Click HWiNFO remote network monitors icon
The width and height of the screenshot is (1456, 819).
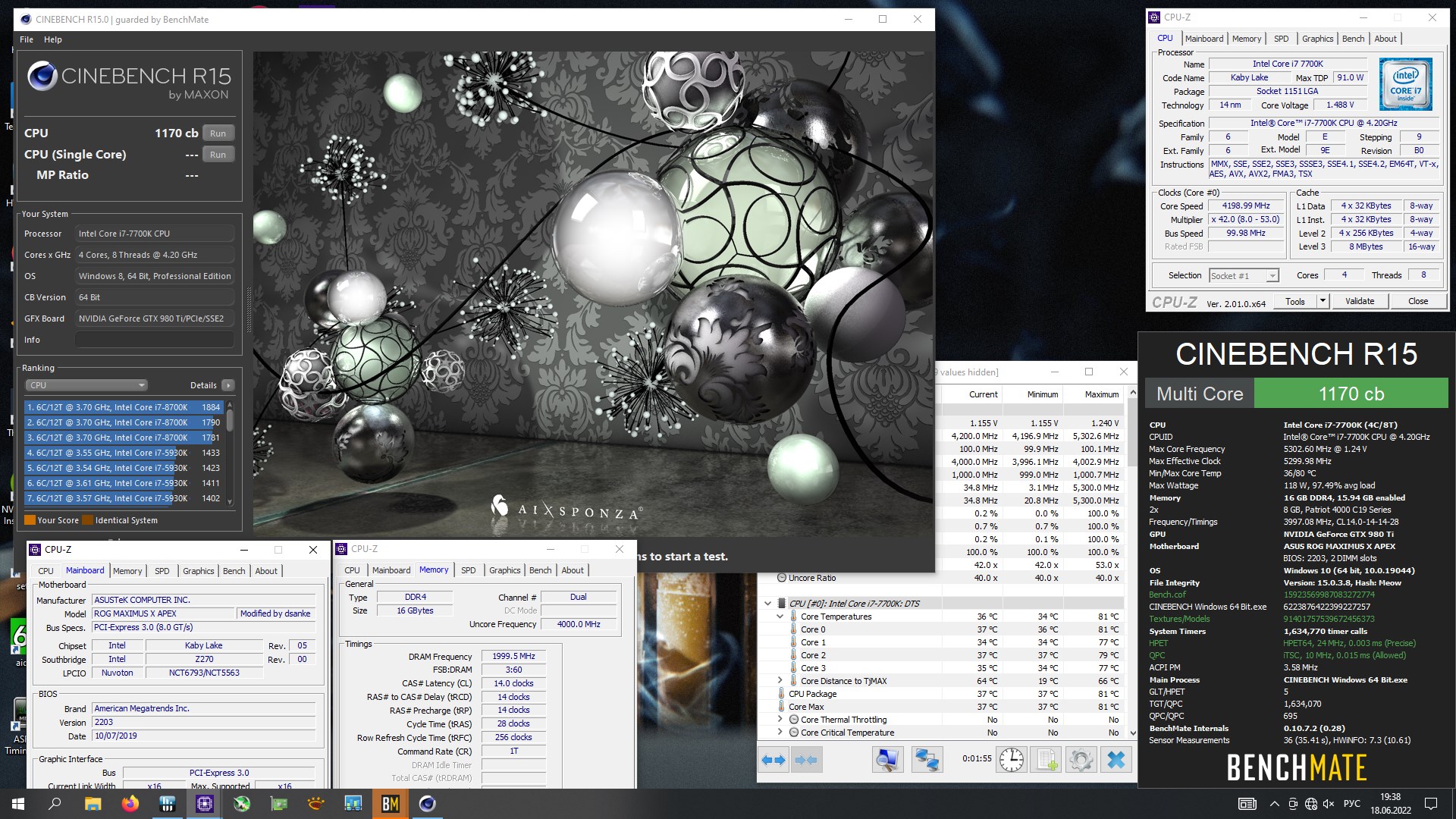927,759
